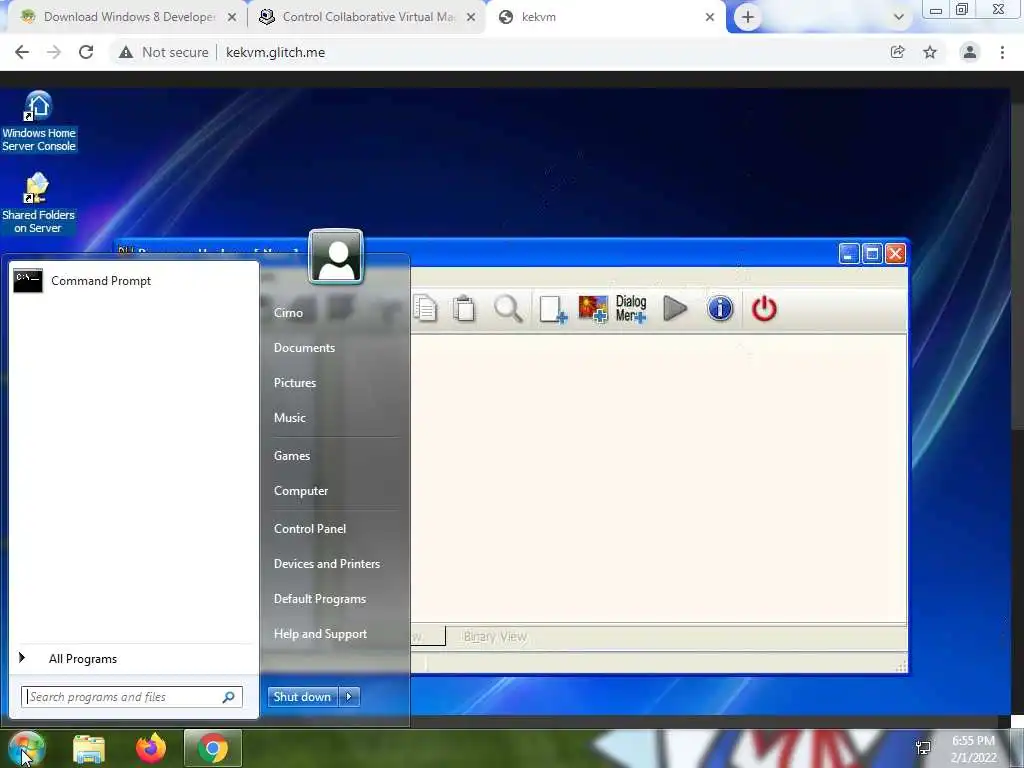Open Windows Home Server Console desktop icon
This screenshot has width=1024, height=768.
point(39,121)
